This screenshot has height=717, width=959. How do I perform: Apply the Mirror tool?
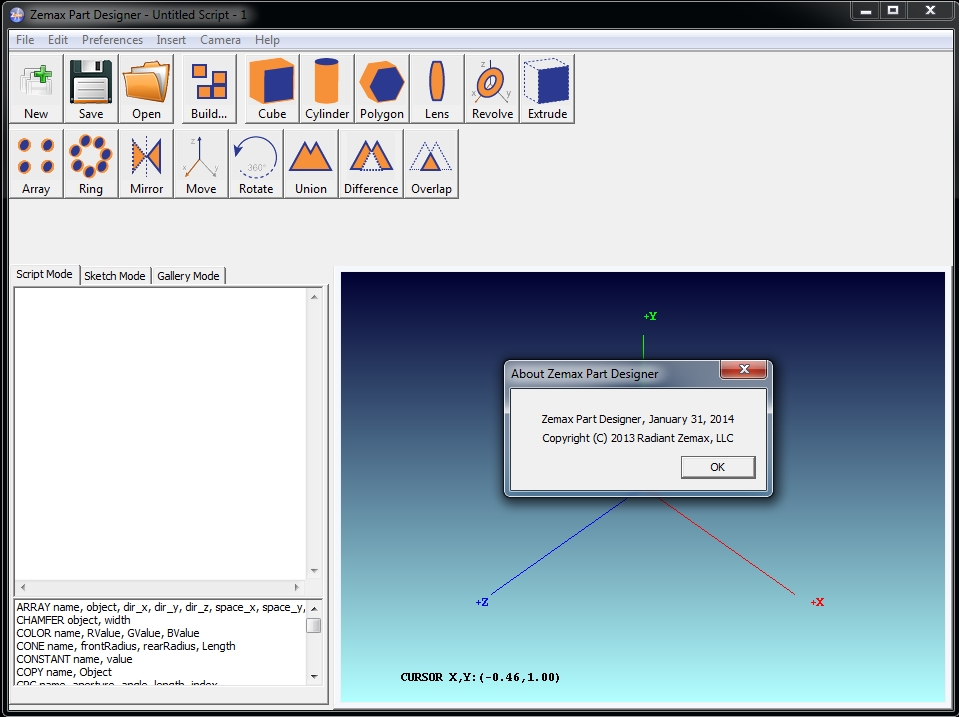(x=146, y=163)
